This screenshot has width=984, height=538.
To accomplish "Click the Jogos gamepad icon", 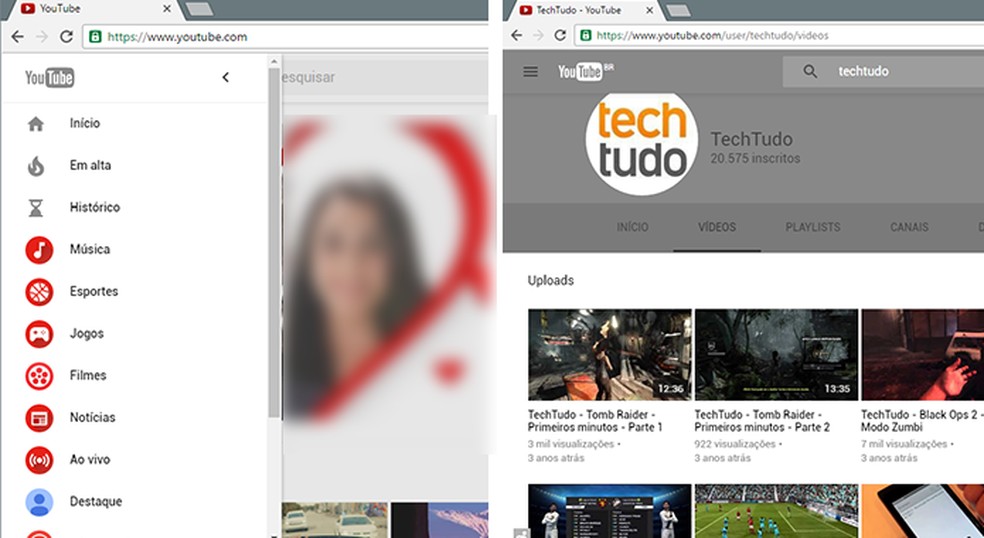I will click(x=39, y=333).
